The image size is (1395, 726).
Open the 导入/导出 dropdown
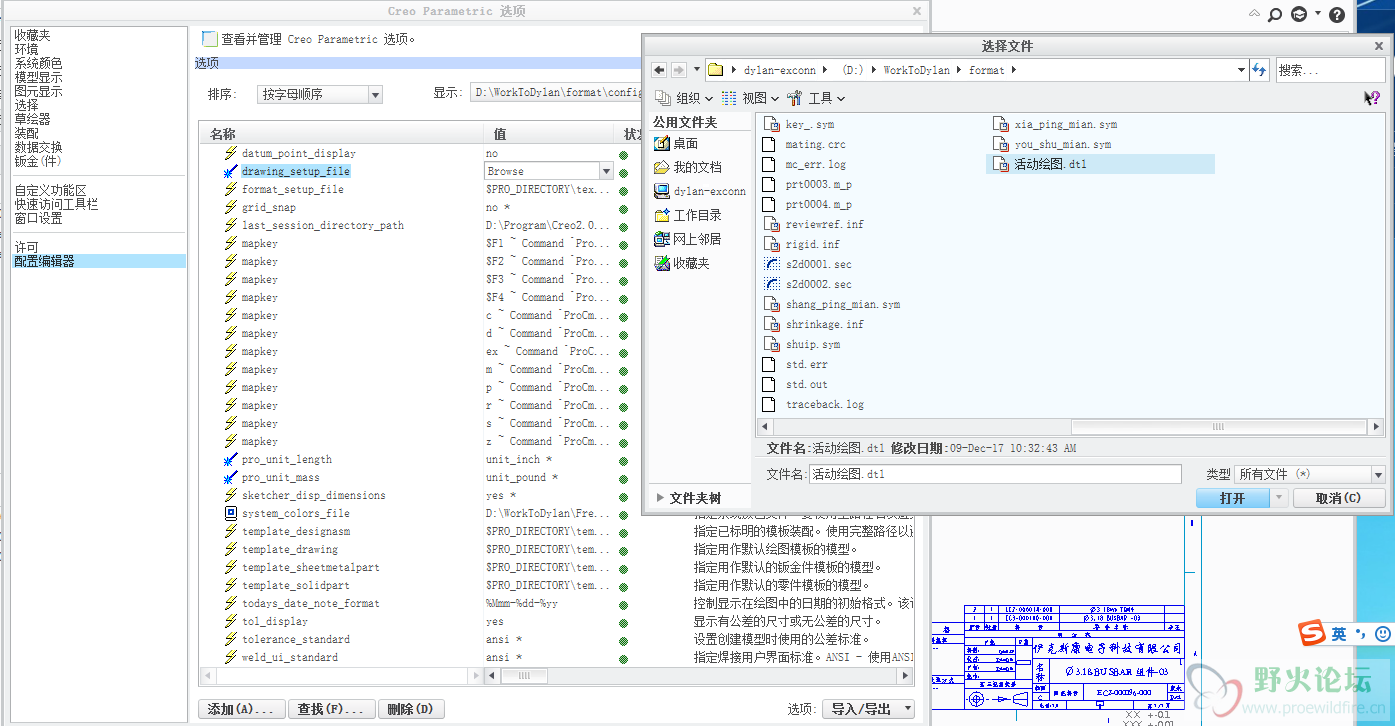868,708
